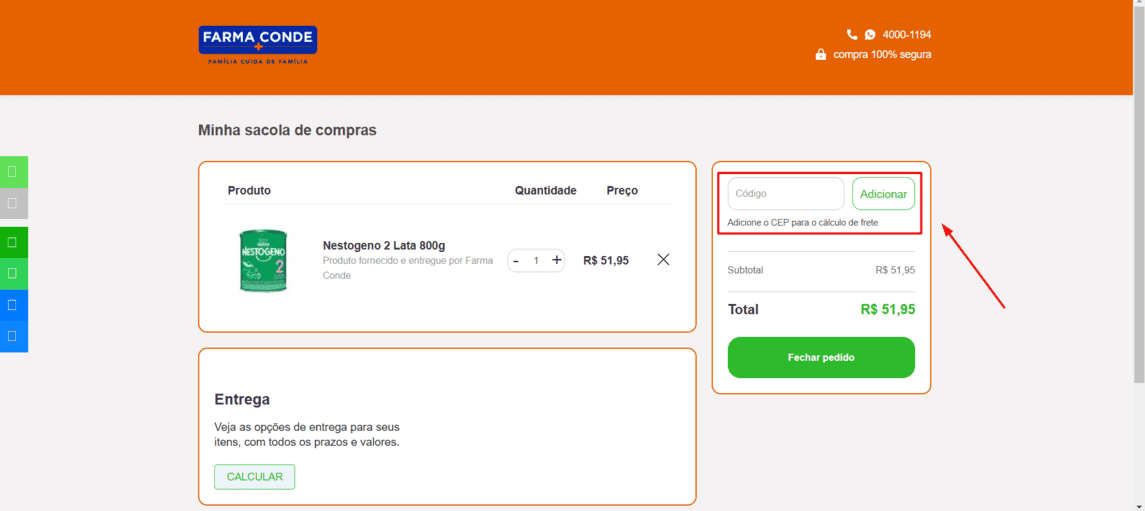Click the bold Total label
1145x511 pixels.
tap(743, 310)
